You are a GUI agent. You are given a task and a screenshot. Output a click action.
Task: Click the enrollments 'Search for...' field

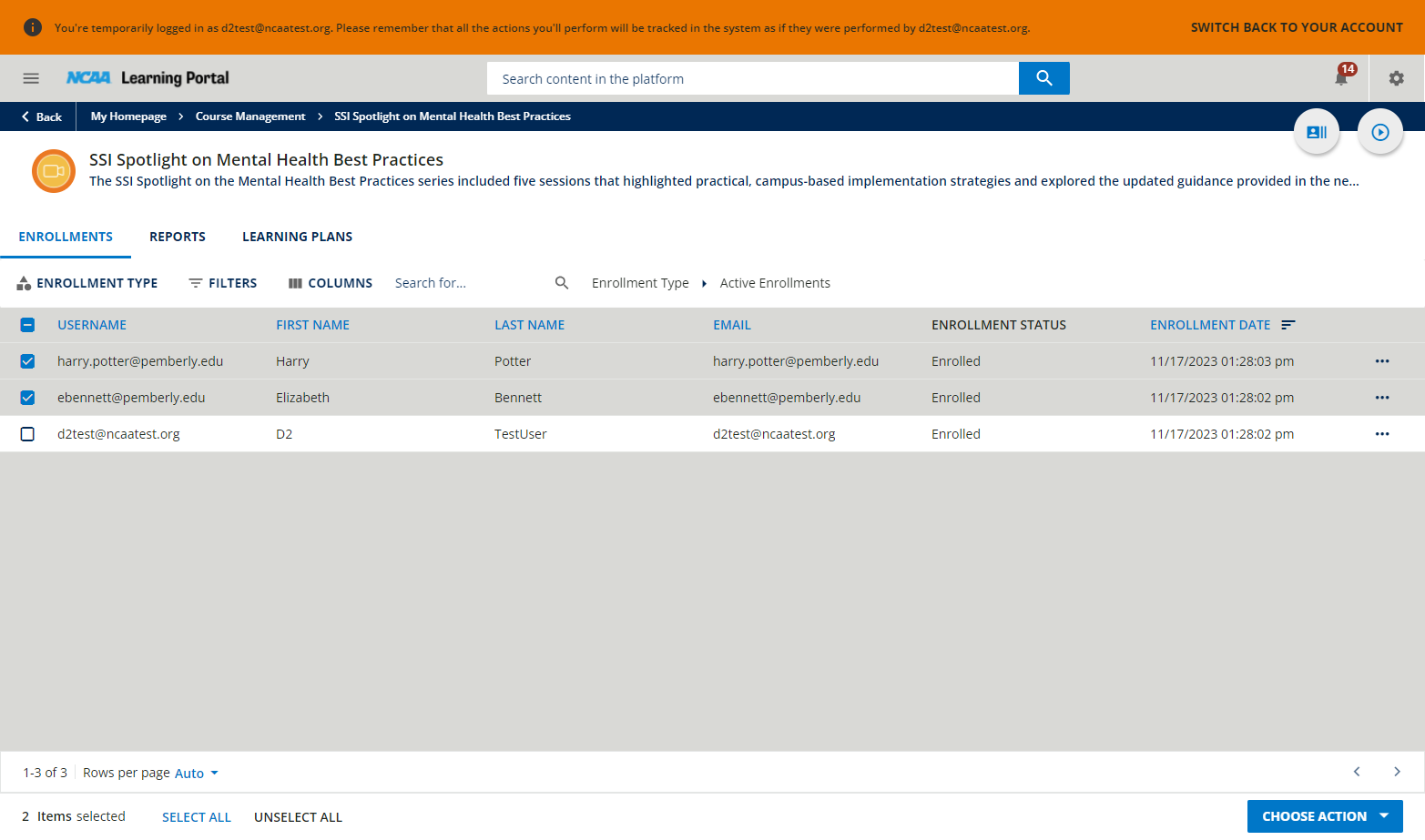click(469, 283)
